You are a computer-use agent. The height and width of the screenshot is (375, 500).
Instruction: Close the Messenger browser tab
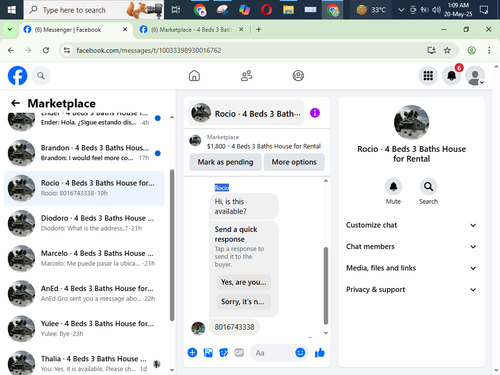point(125,30)
